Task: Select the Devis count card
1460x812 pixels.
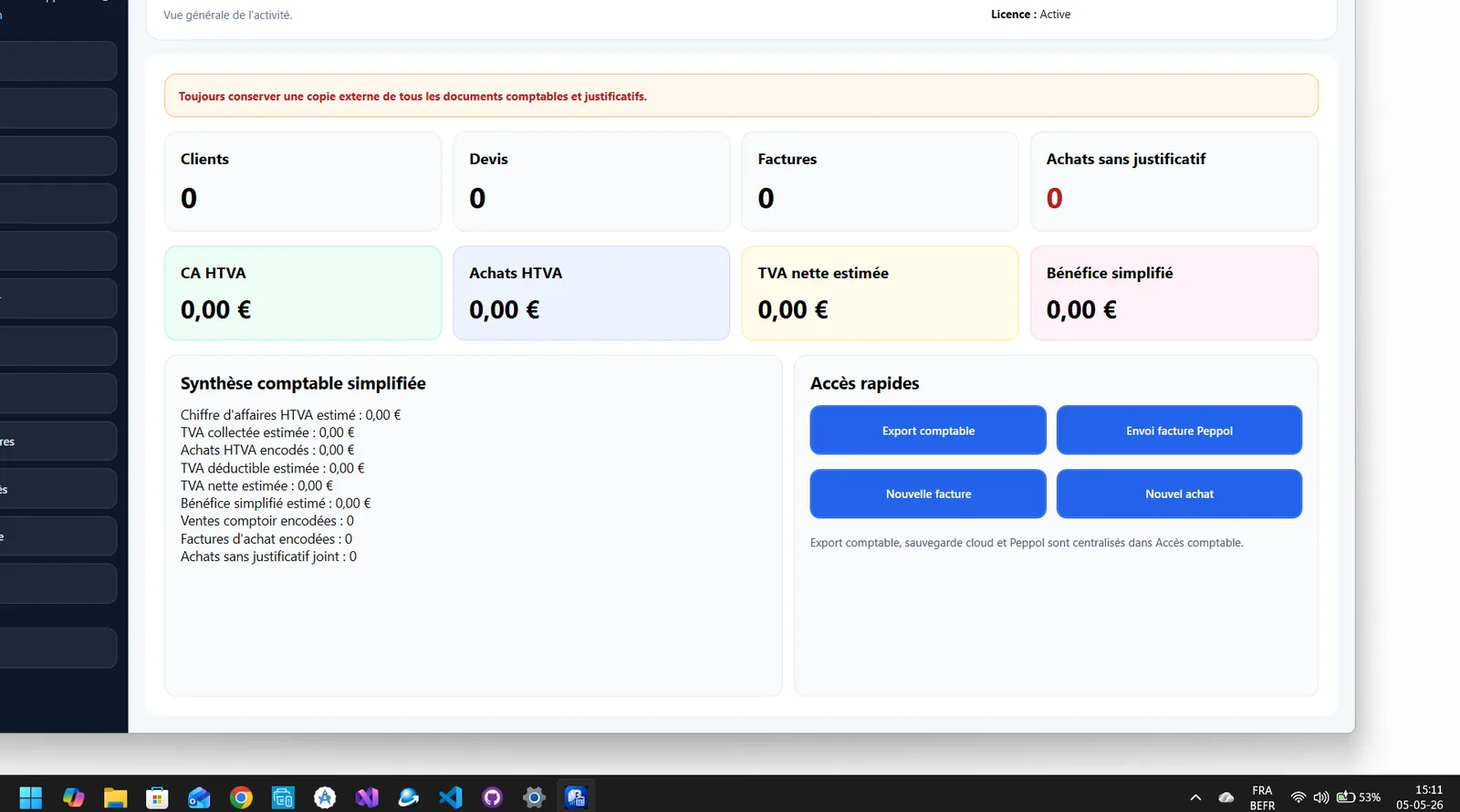Action: (591, 182)
